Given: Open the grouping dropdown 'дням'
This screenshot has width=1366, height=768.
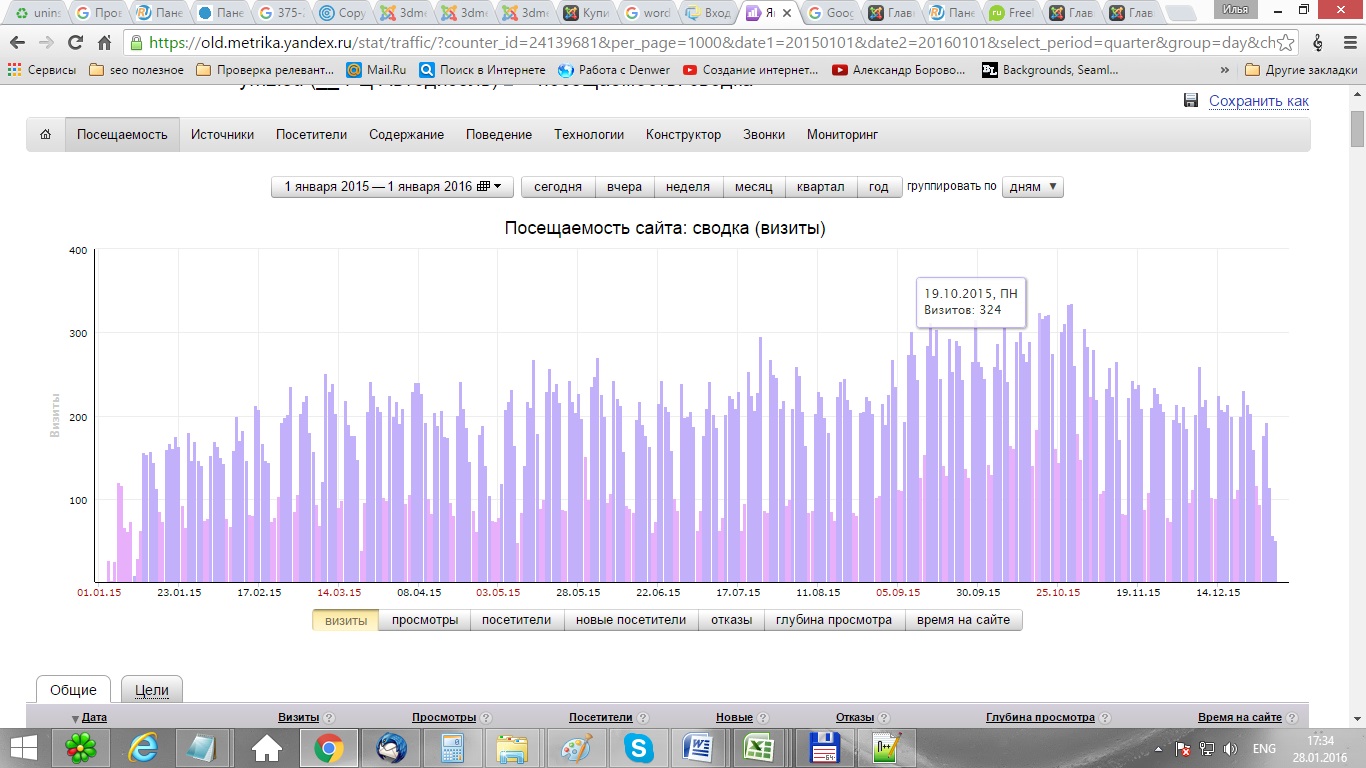Looking at the screenshot, I should [x=1032, y=187].
